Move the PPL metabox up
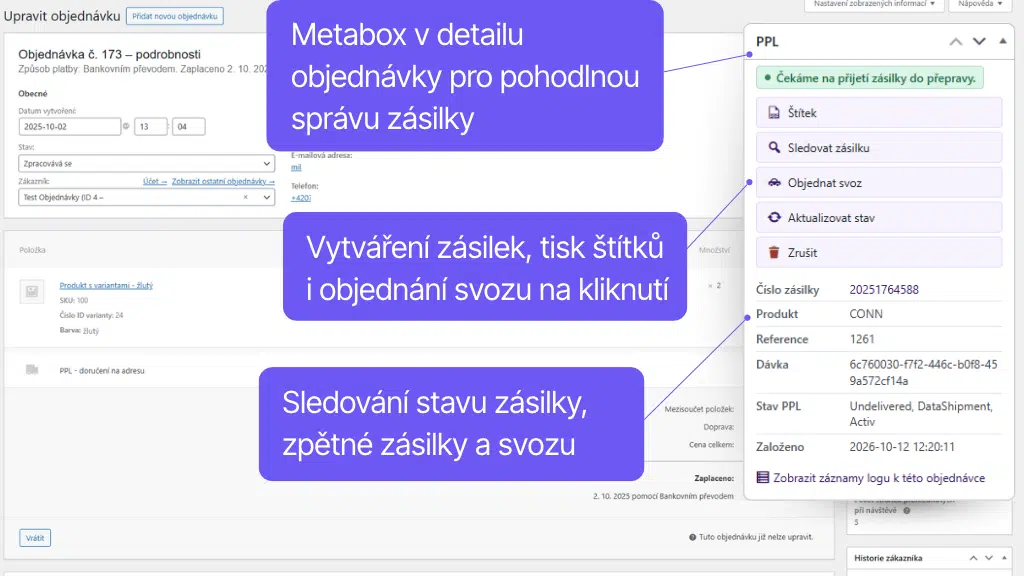Screen dimensions: 1024x576 [x=955, y=42]
